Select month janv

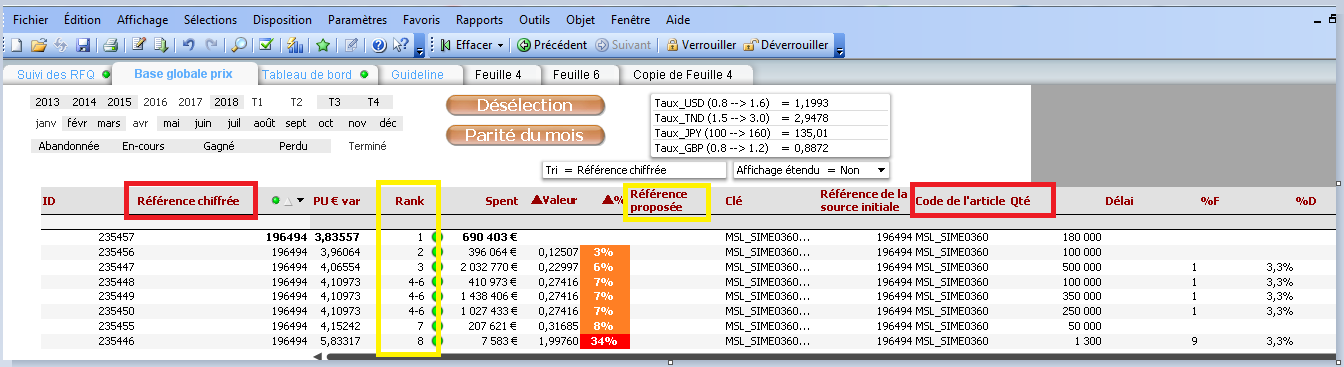point(46,124)
